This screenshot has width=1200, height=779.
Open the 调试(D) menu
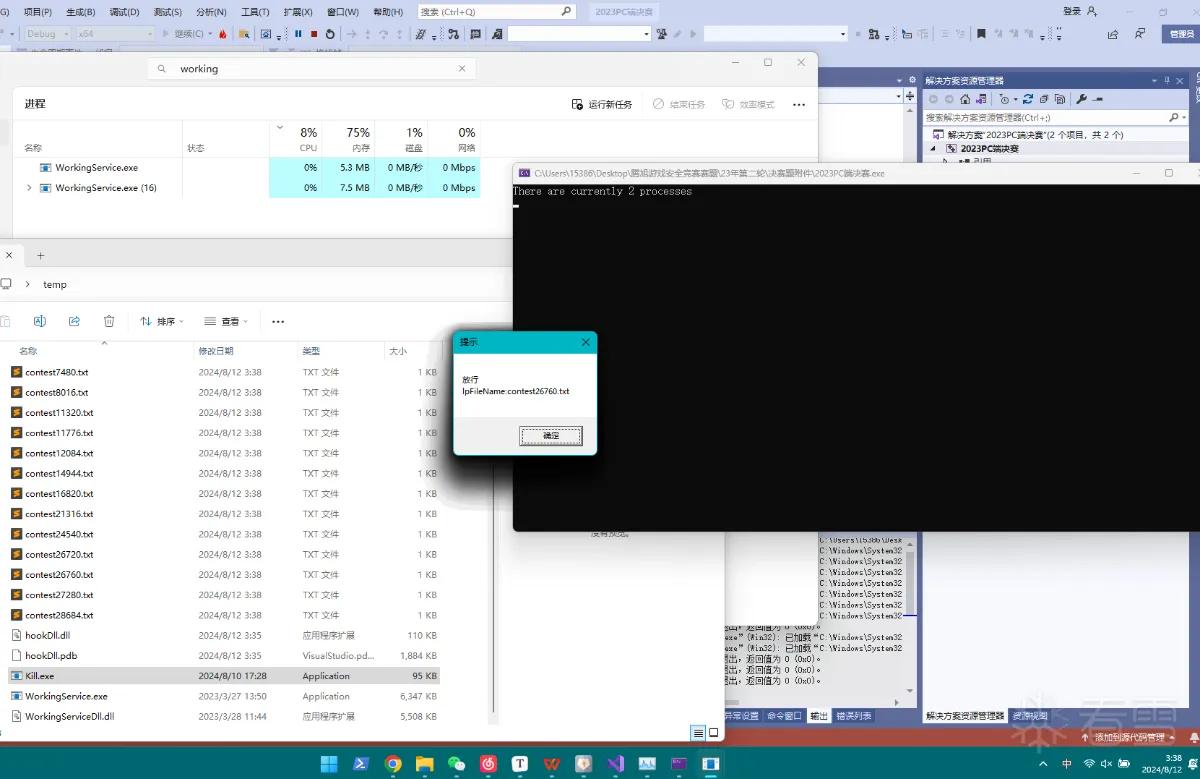(x=124, y=12)
